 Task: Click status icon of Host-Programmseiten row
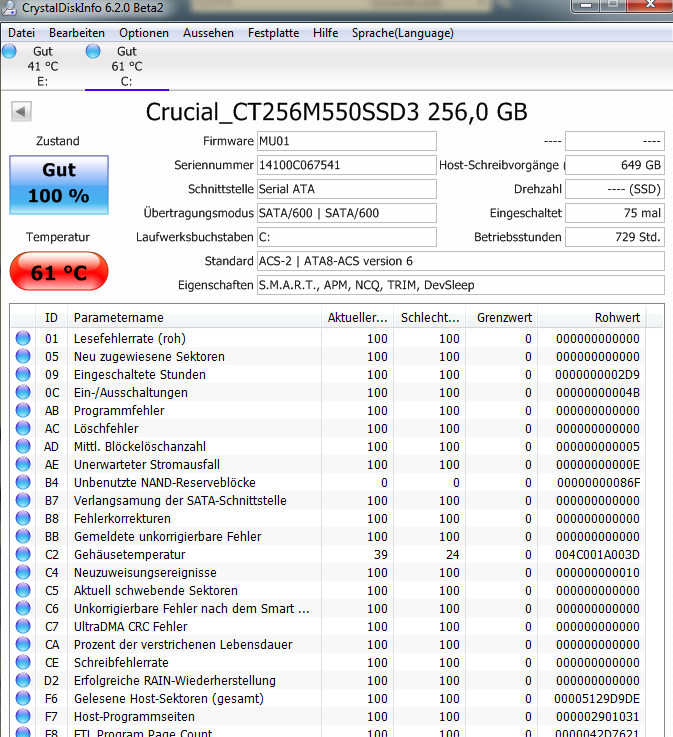point(23,716)
